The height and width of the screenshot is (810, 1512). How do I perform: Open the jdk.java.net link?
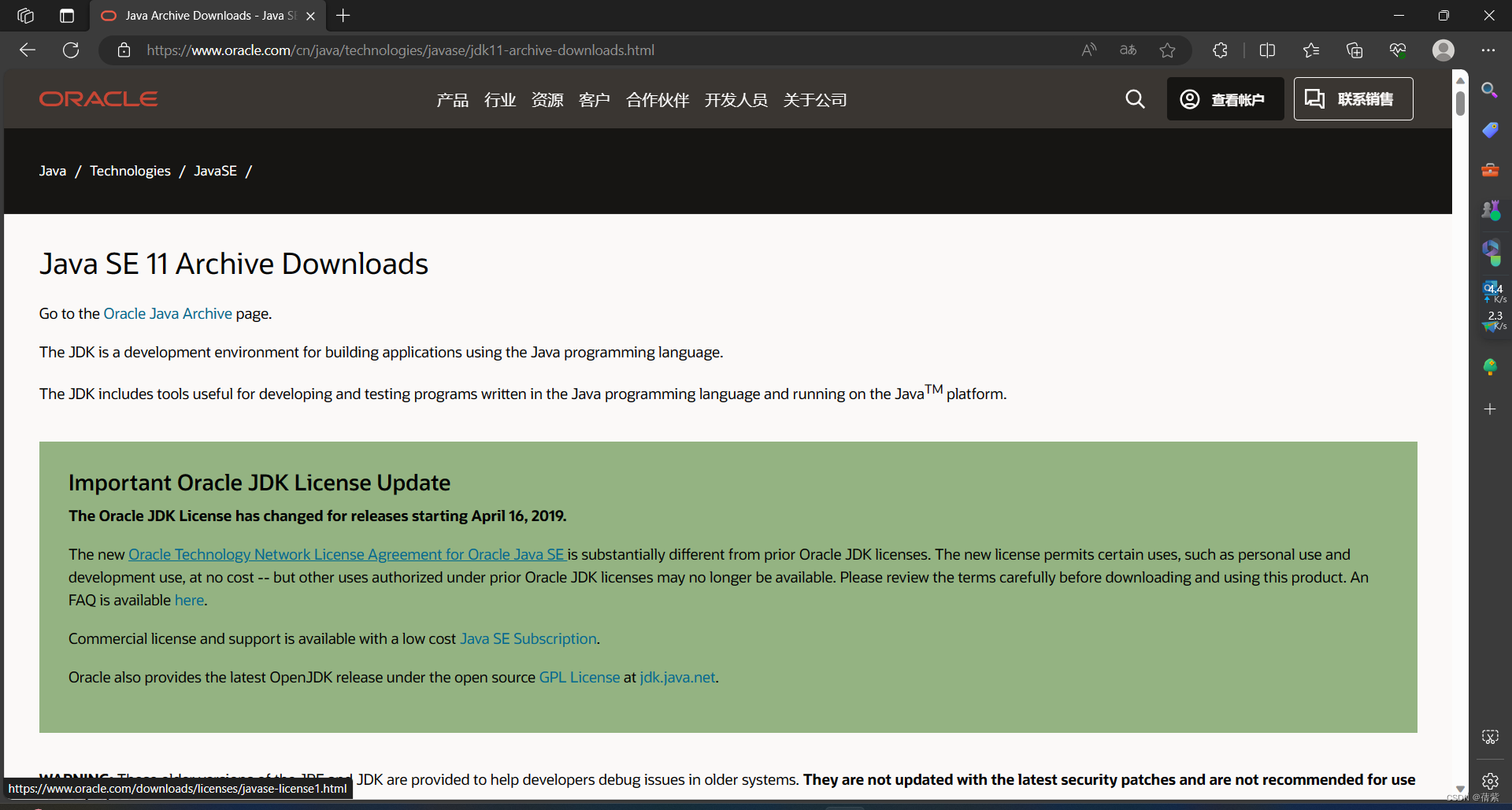pos(677,677)
